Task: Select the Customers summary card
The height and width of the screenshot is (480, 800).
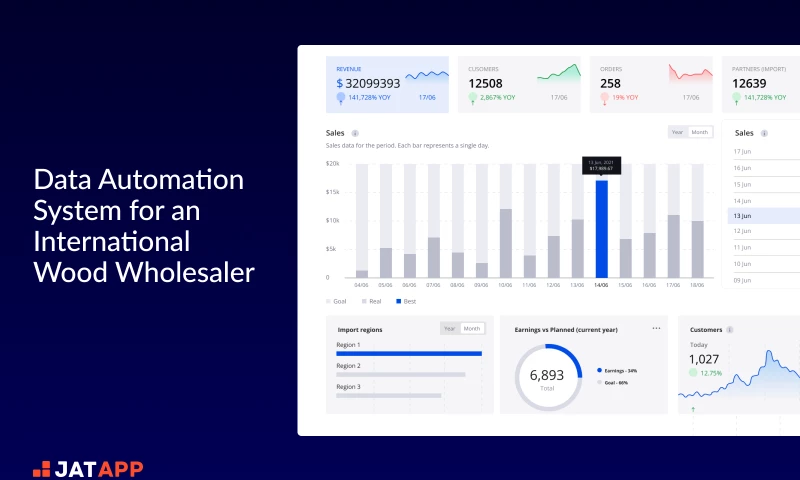Action: point(519,84)
